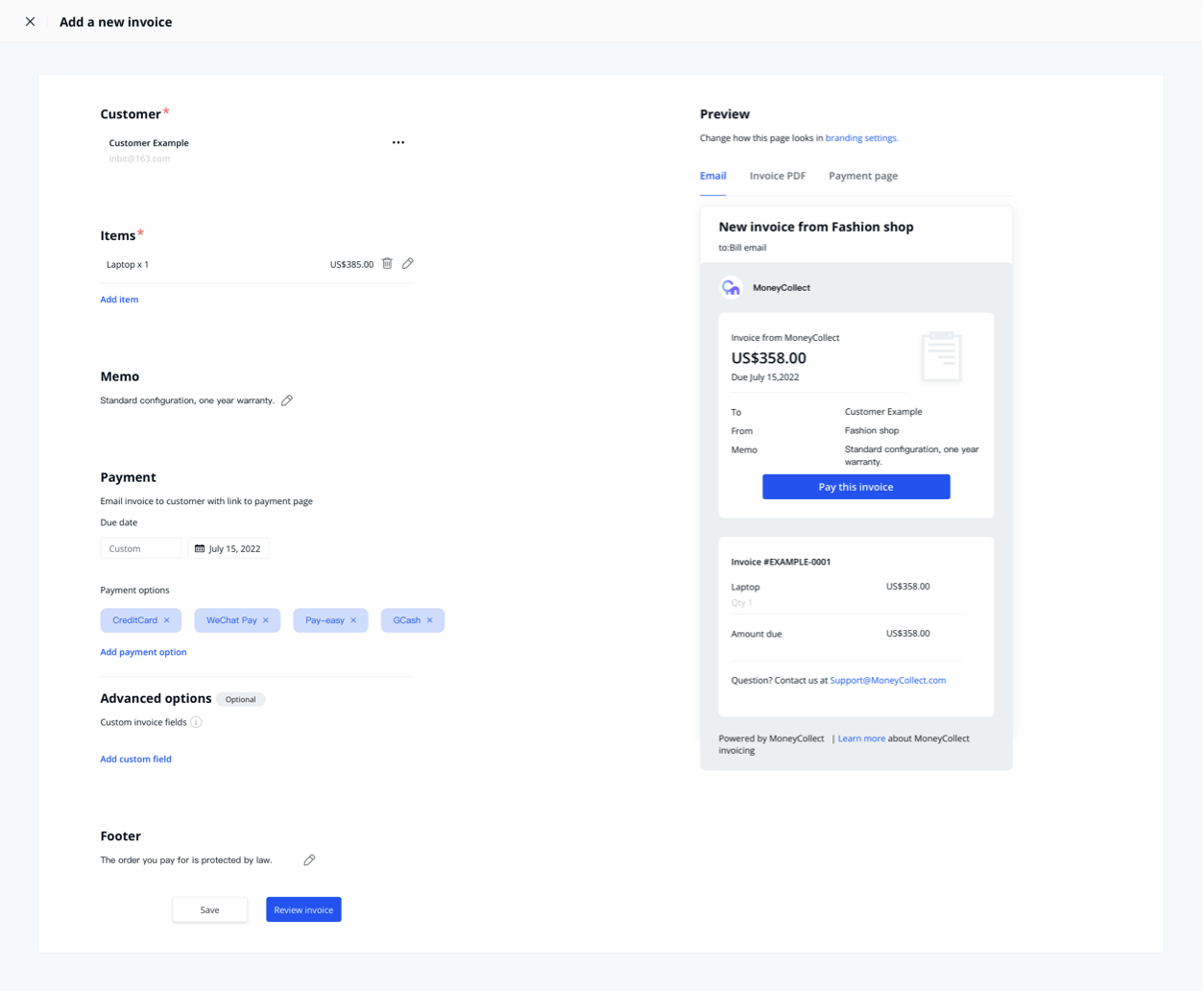Remove the GCash payment option

(429, 620)
